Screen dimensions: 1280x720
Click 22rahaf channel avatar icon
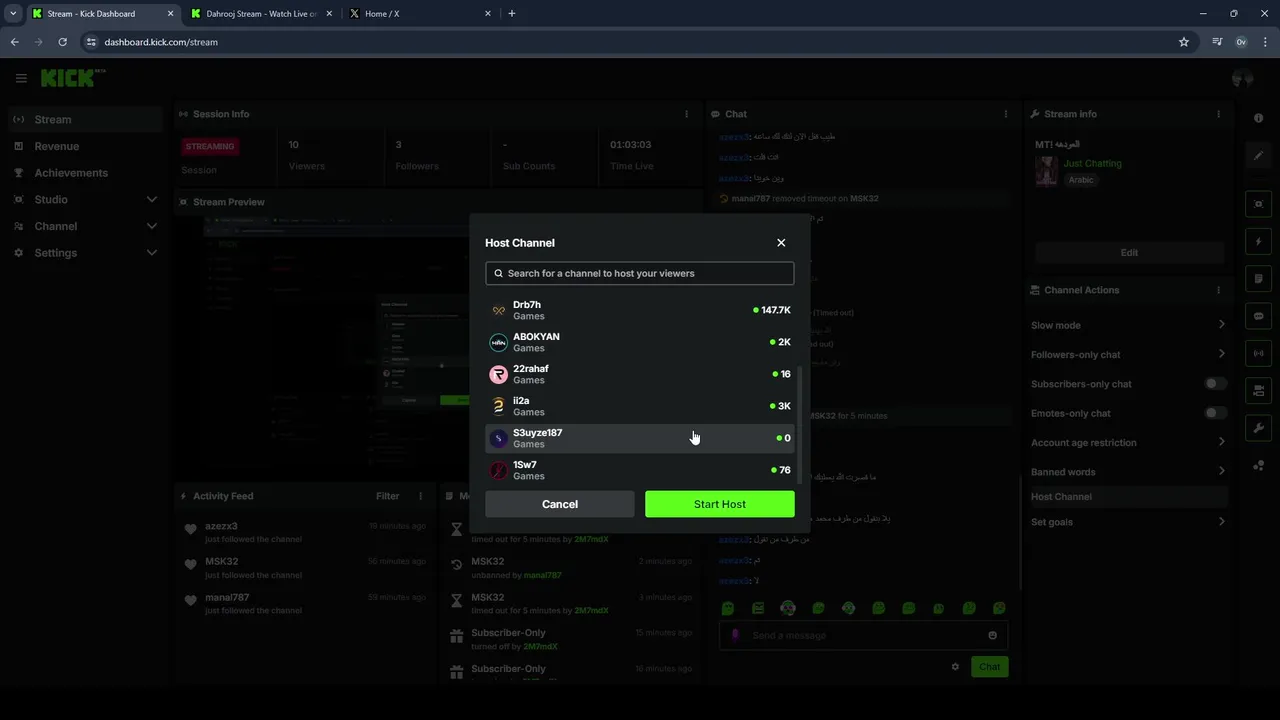click(x=498, y=375)
